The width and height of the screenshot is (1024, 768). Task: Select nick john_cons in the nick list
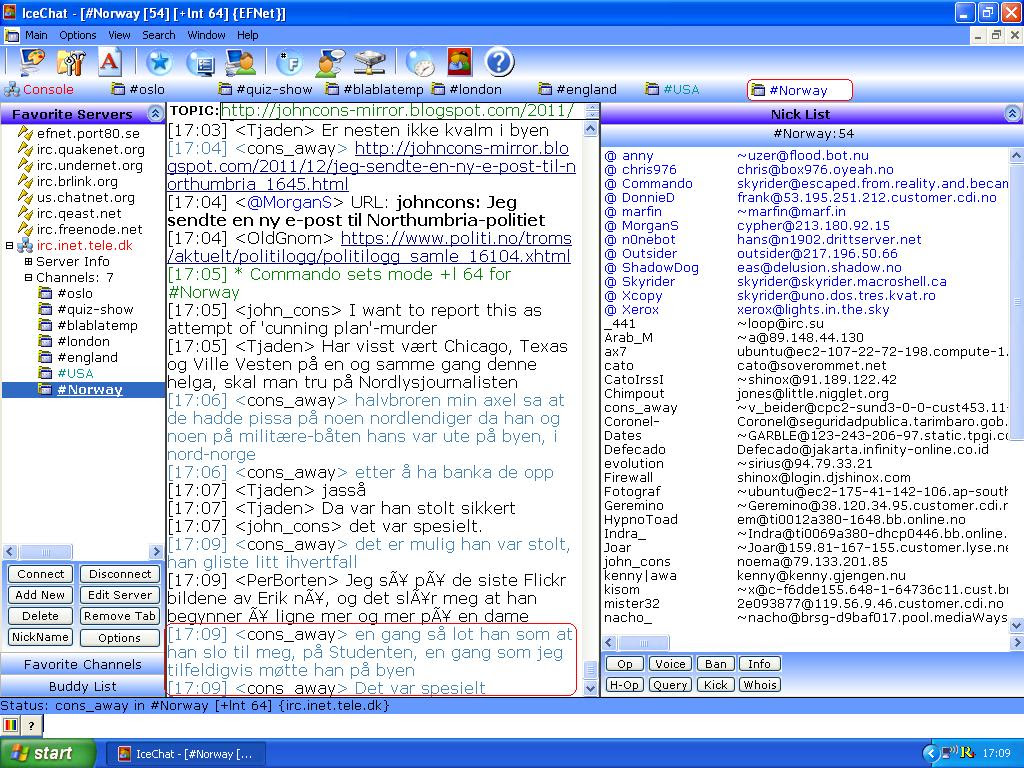pyautogui.click(x=637, y=562)
